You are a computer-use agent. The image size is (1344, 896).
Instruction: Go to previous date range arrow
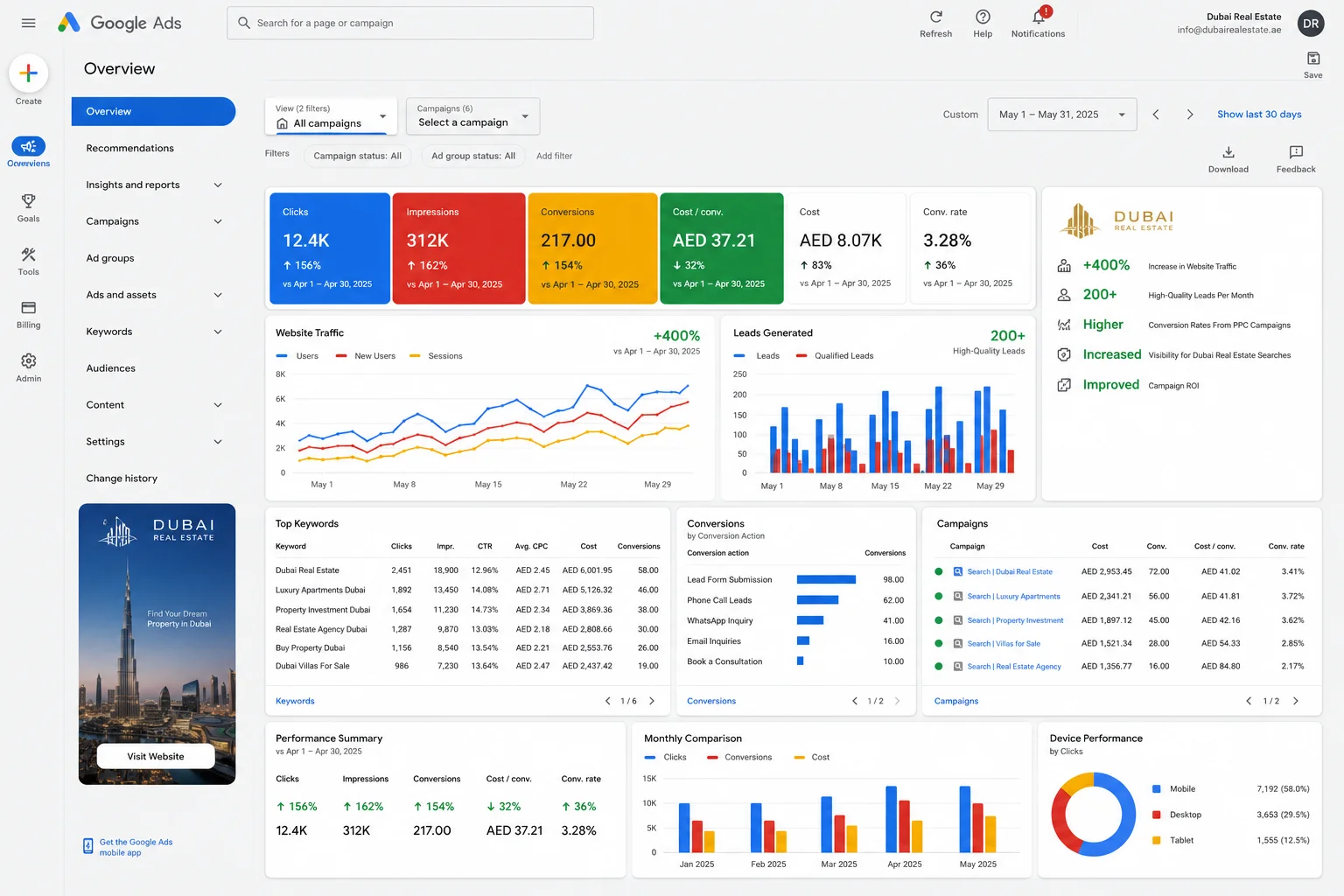click(1156, 115)
